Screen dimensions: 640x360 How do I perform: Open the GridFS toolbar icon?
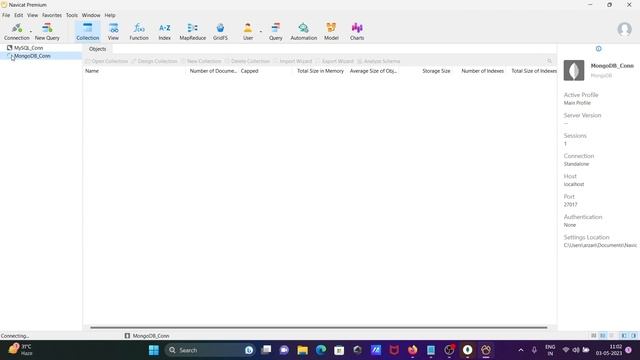click(x=220, y=31)
